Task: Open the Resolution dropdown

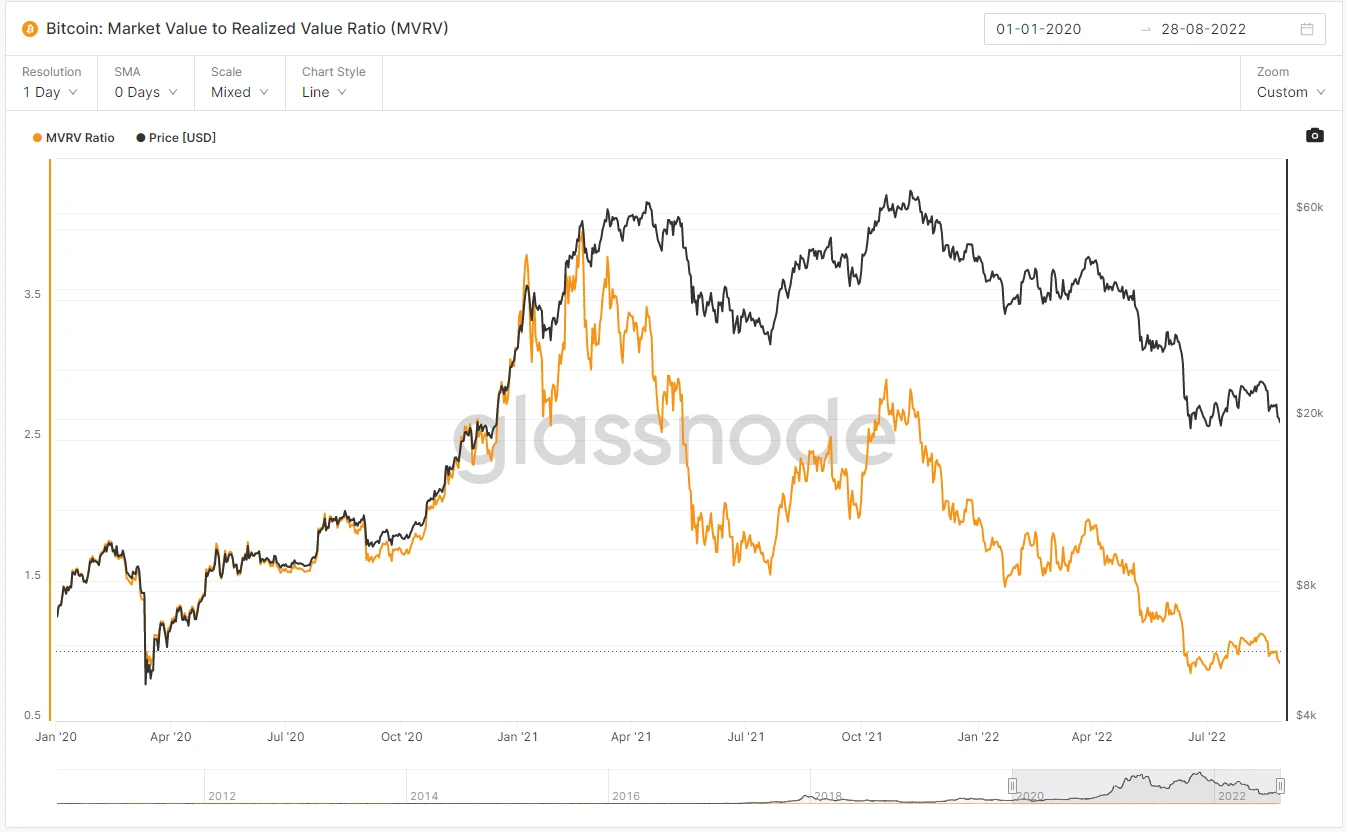Action: point(51,92)
